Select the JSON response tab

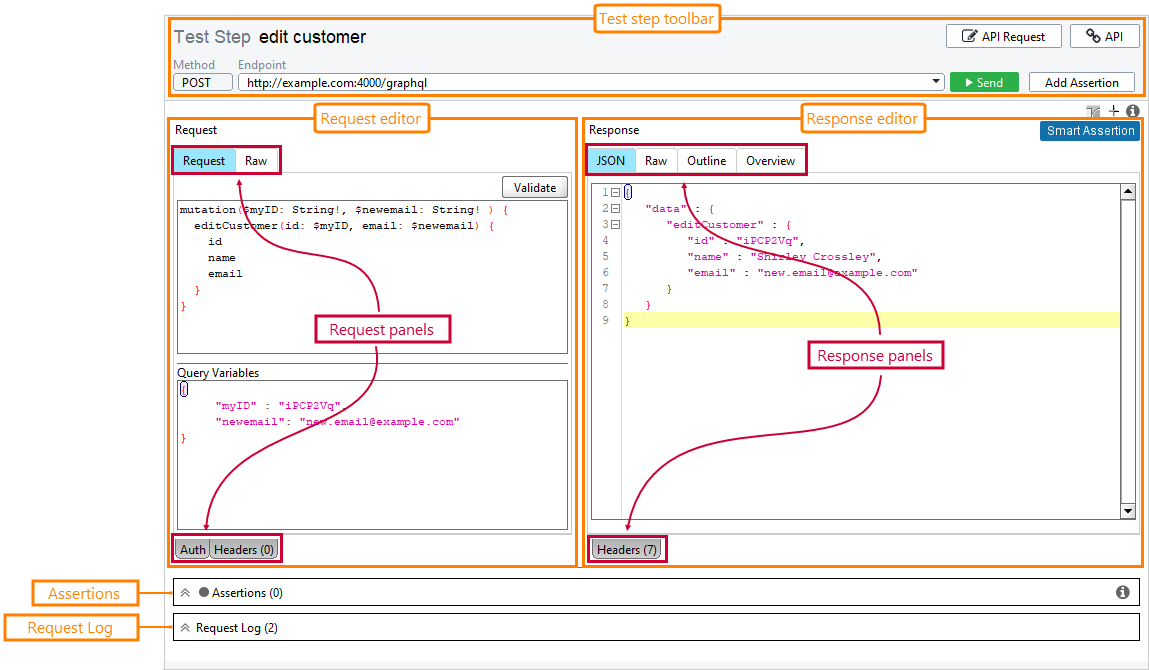[x=610, y=161]
